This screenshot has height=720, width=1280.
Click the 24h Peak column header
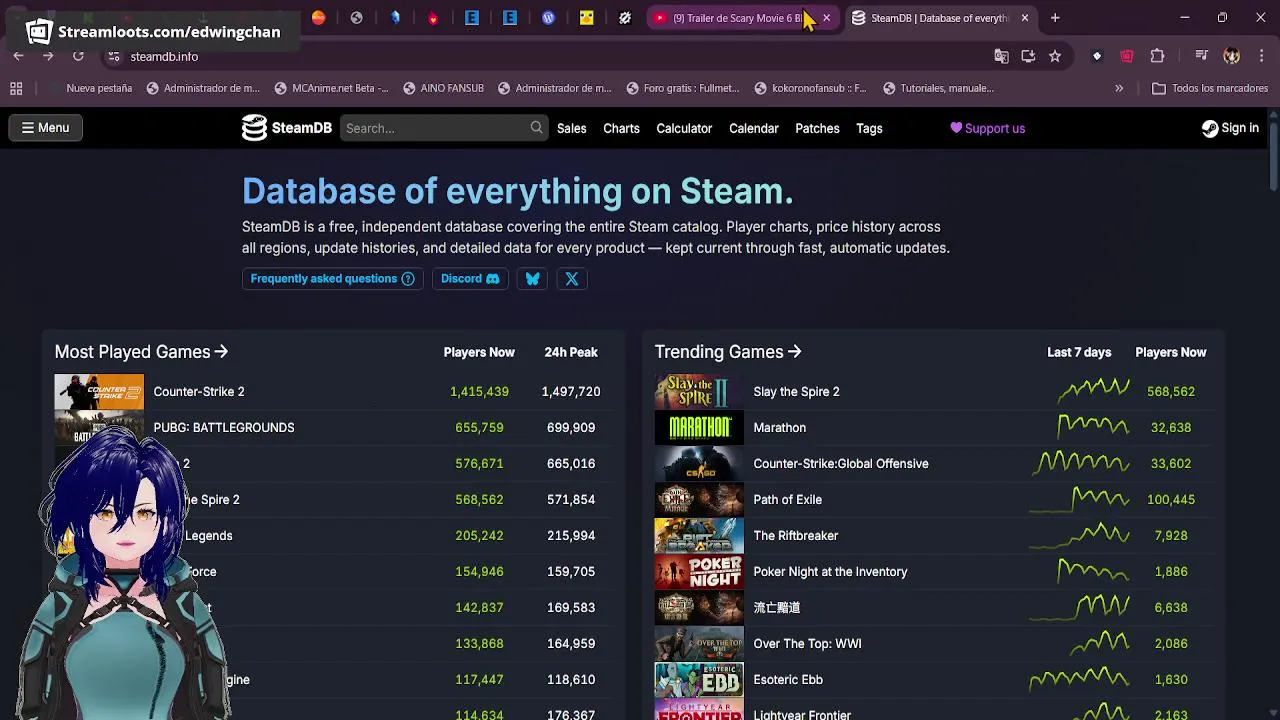click(571, 352)
